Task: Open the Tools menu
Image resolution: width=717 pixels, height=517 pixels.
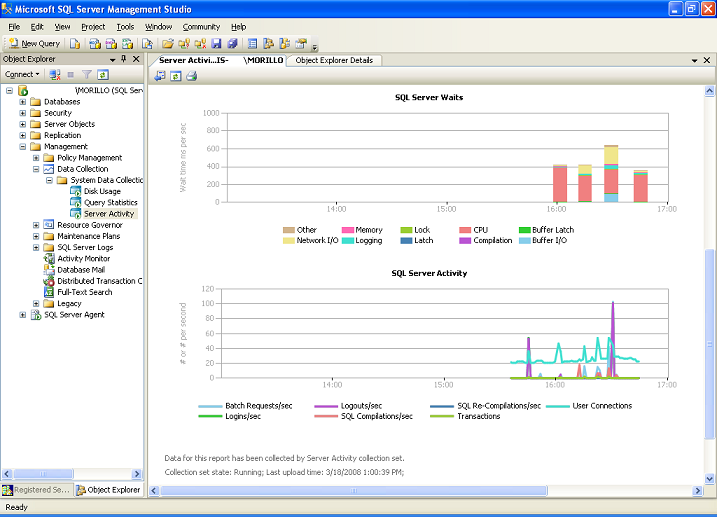Action: click(x=125, y=27)
